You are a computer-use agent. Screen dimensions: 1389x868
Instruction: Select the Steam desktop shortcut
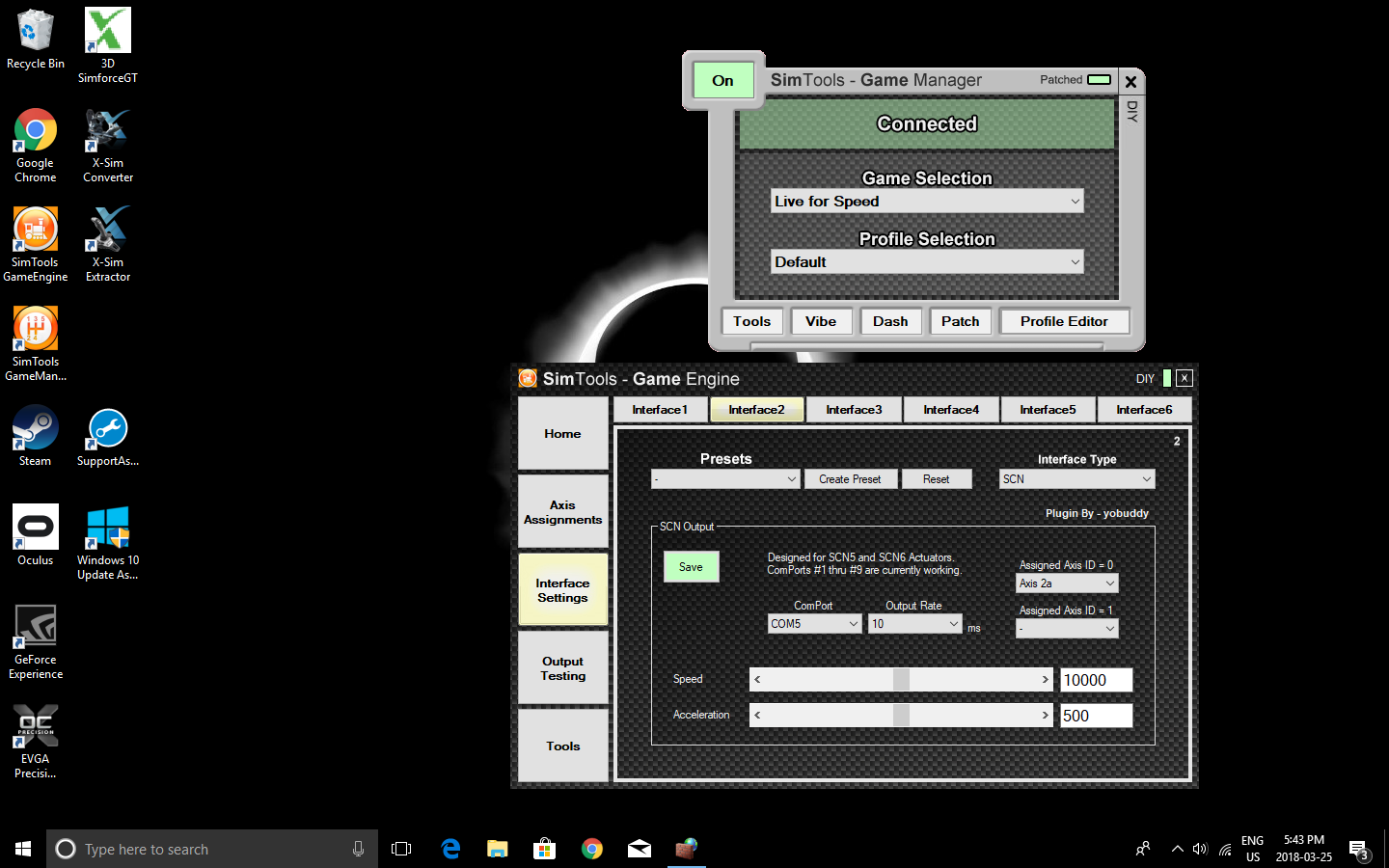(36, 437)
